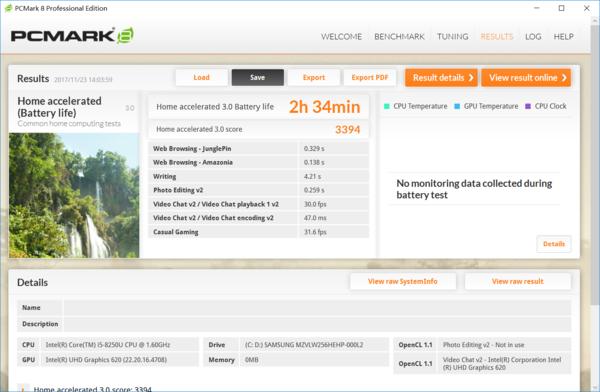
Task: Open the Welcome tab
Action: click(x=341, y=36)
